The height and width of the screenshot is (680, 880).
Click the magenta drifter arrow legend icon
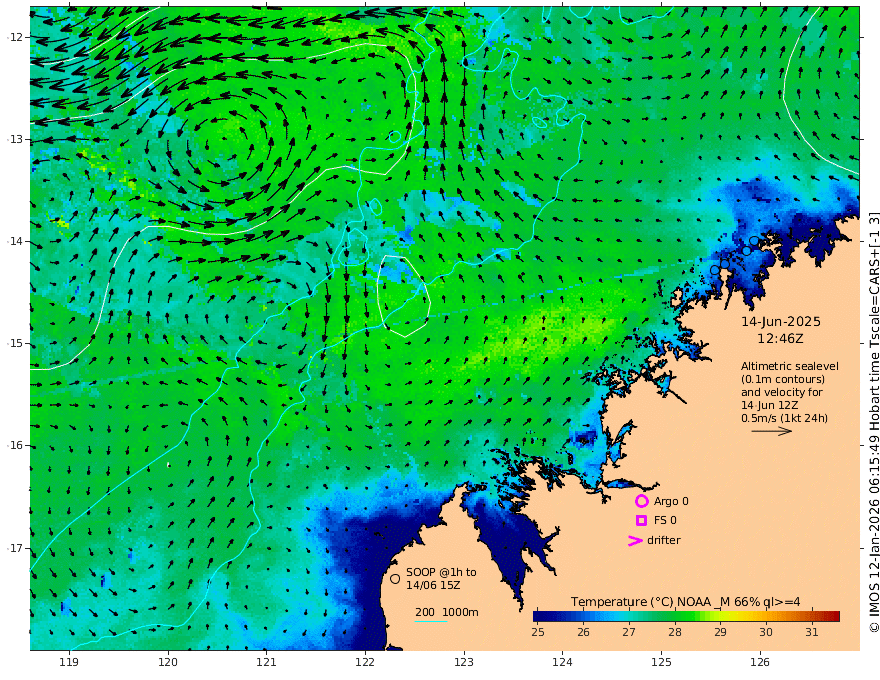[635, 540]
